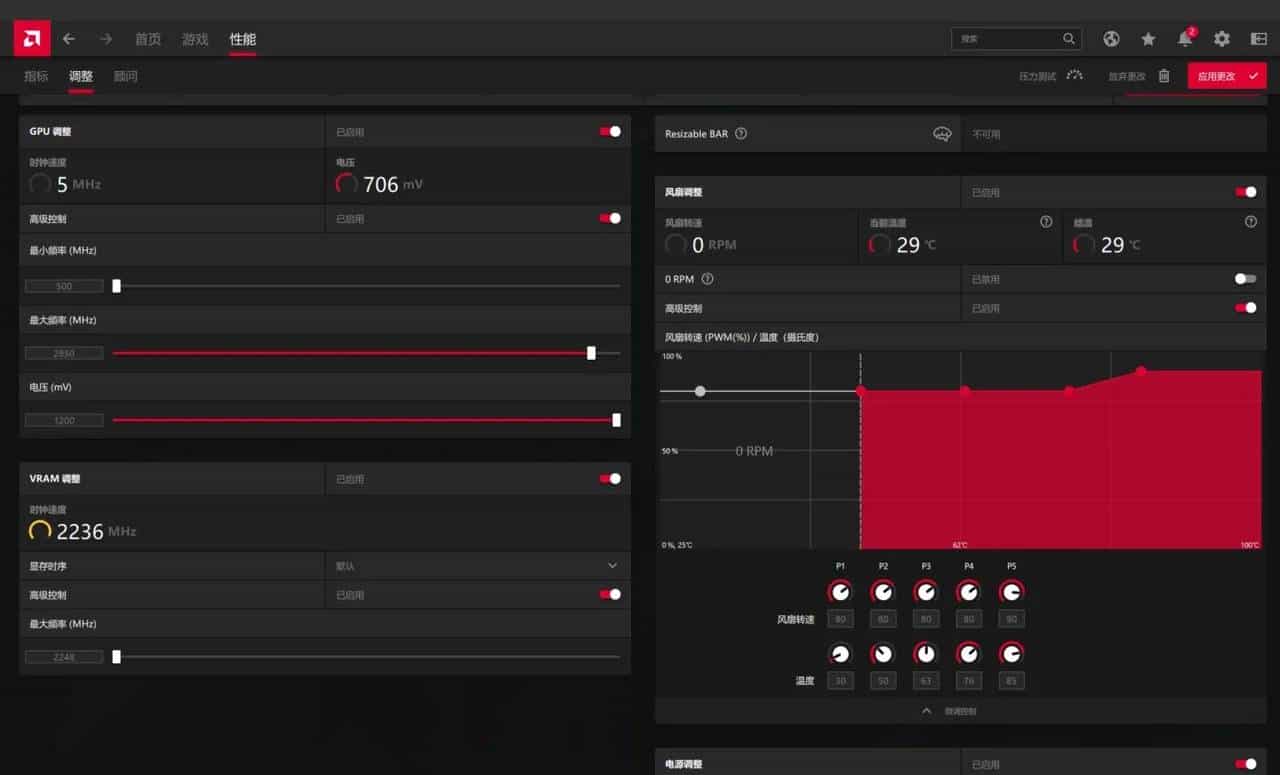Screen dimensions: 1280x775
Task: Disable the GPU 调整 toggle
Action: [x=610, y=131]
